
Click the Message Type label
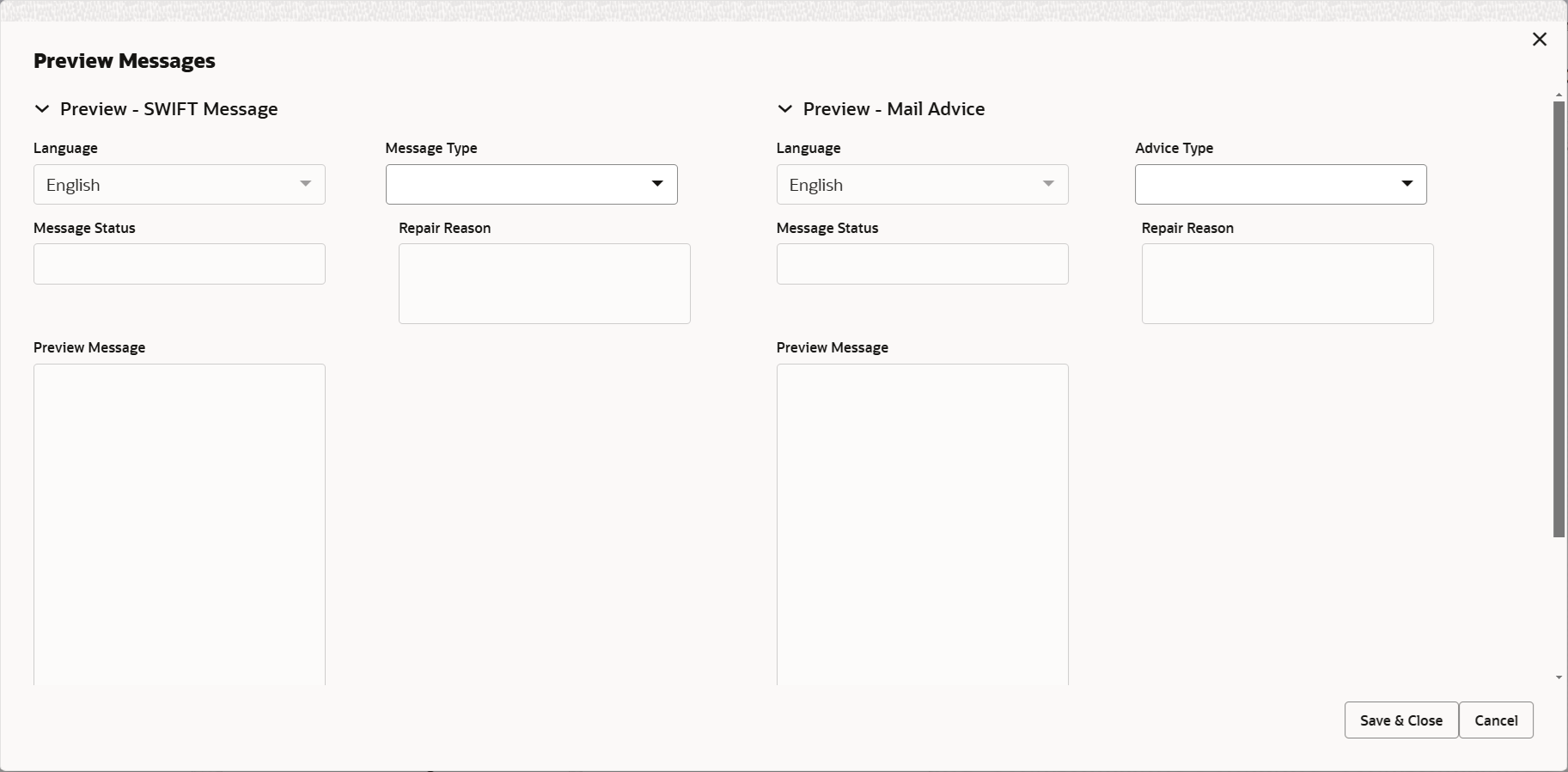431,148
